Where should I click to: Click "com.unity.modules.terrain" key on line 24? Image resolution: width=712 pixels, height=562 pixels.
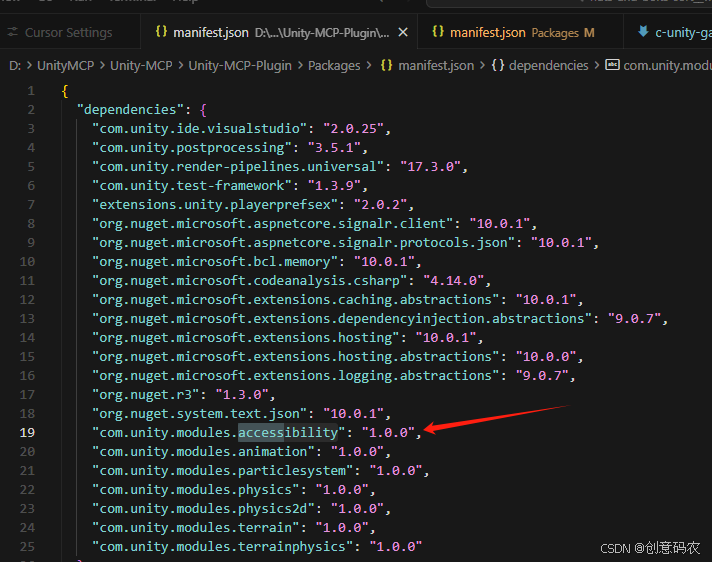tap(196, 528)
